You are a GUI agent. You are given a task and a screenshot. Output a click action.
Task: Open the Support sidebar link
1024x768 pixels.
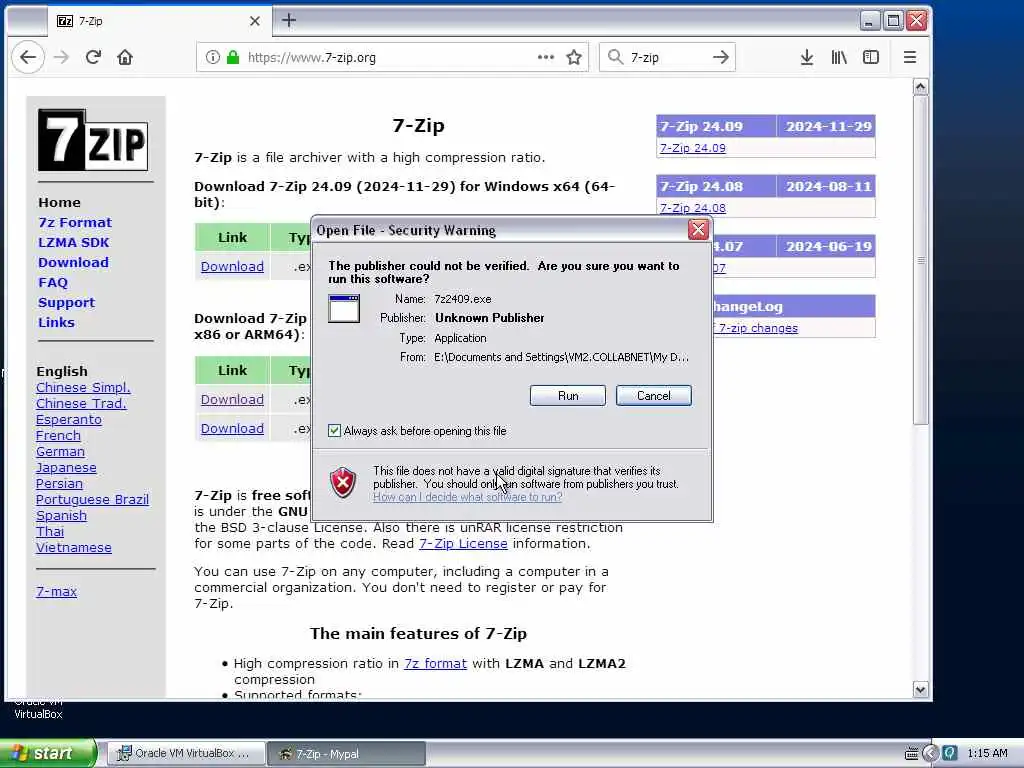pos(67,302)
